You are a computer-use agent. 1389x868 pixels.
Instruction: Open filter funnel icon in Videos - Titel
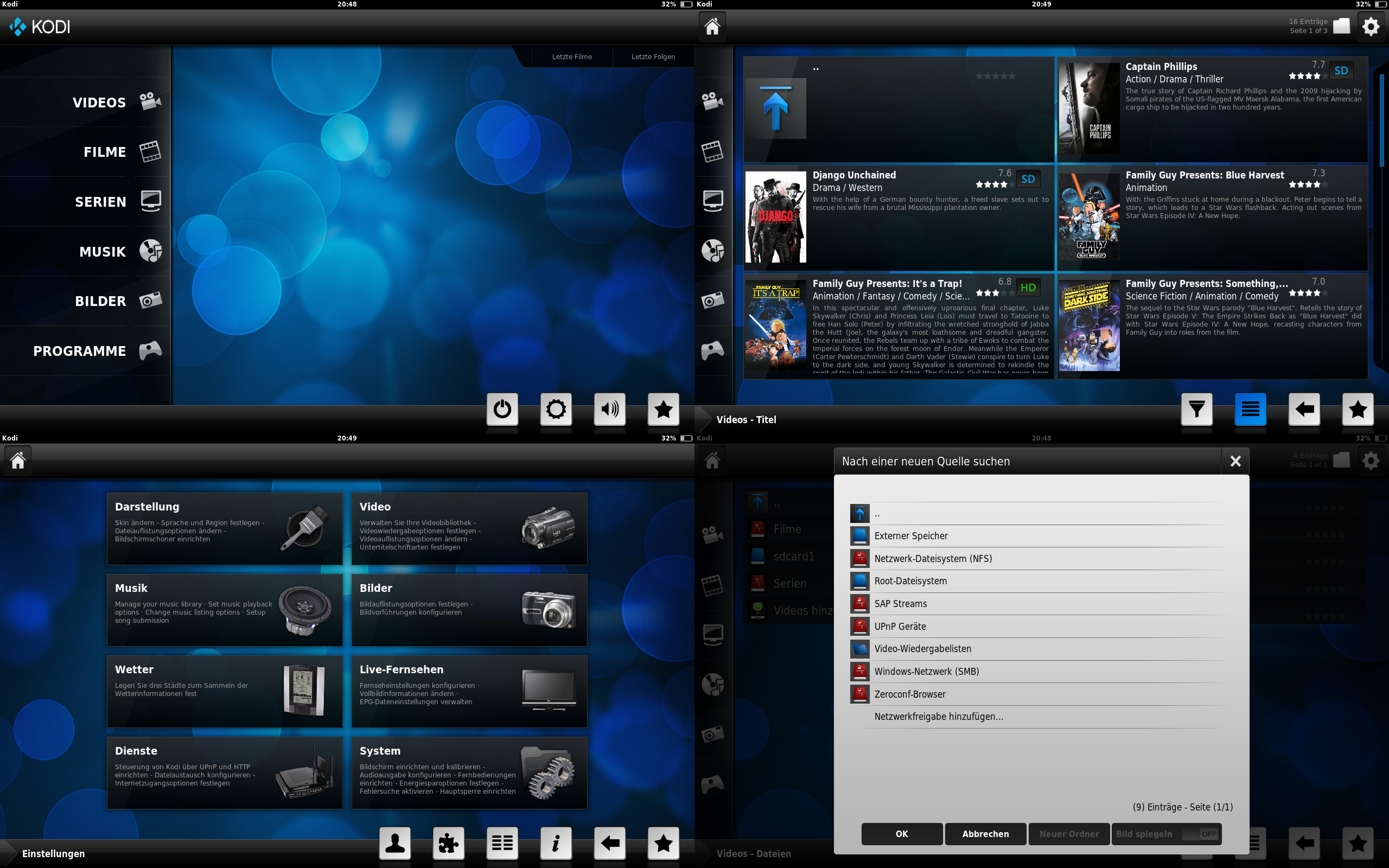(x=1197, y=409)
